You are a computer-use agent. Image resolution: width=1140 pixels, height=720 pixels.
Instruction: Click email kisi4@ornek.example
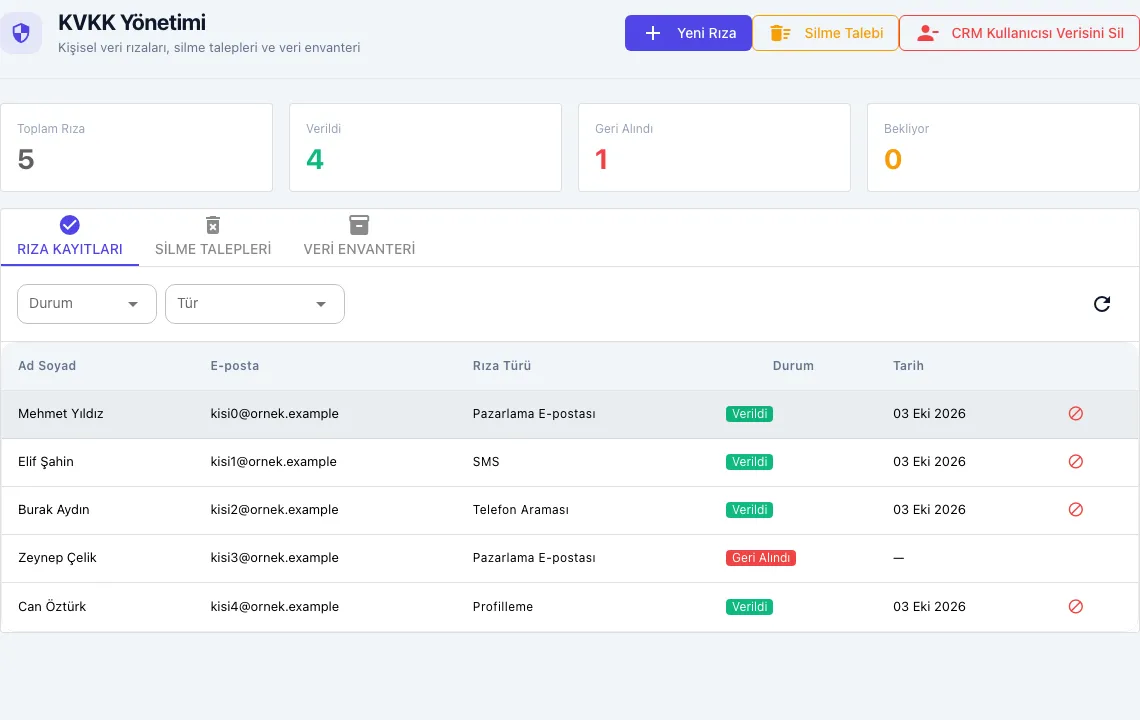[275, 607]
